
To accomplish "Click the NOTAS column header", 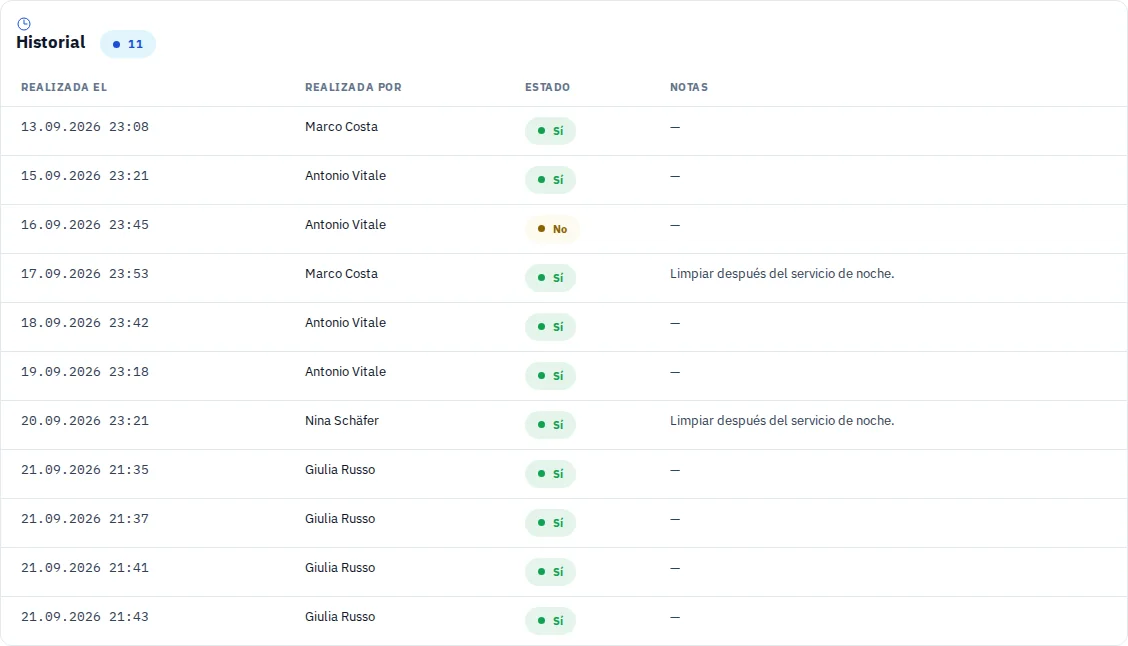I will (x=689, y=87).
